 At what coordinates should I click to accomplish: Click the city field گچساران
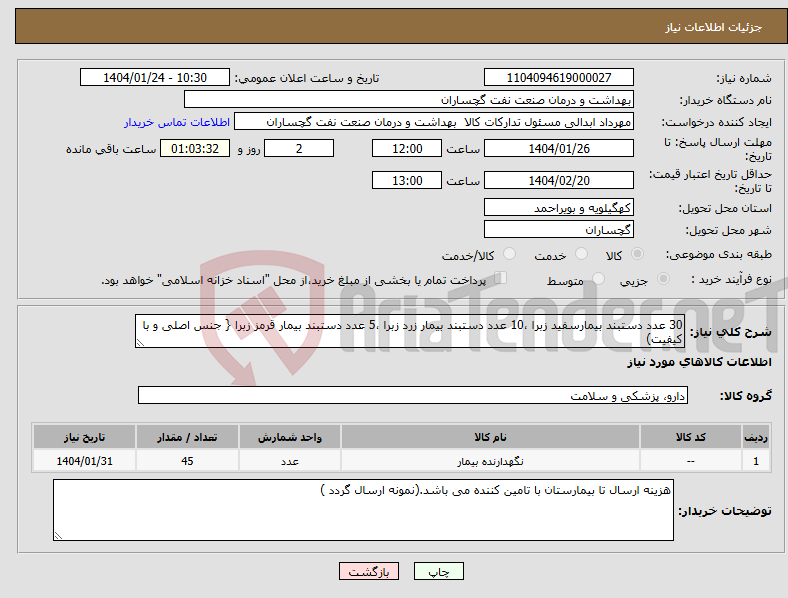(x=558, y=230)
